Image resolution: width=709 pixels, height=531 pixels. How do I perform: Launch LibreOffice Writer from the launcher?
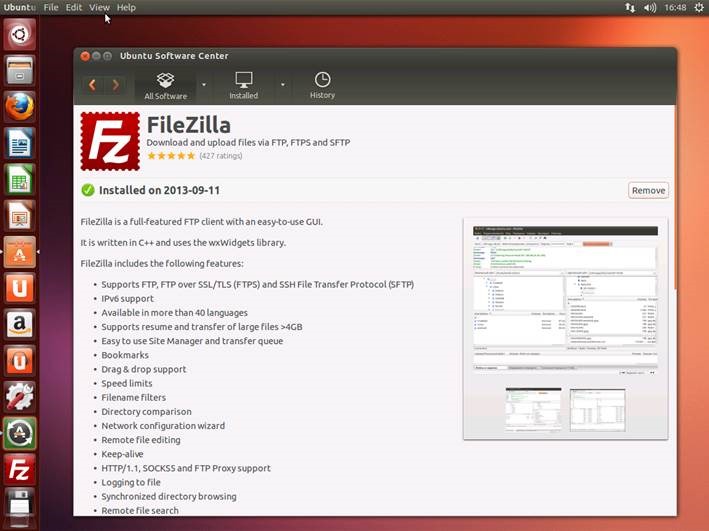[19, 143]
